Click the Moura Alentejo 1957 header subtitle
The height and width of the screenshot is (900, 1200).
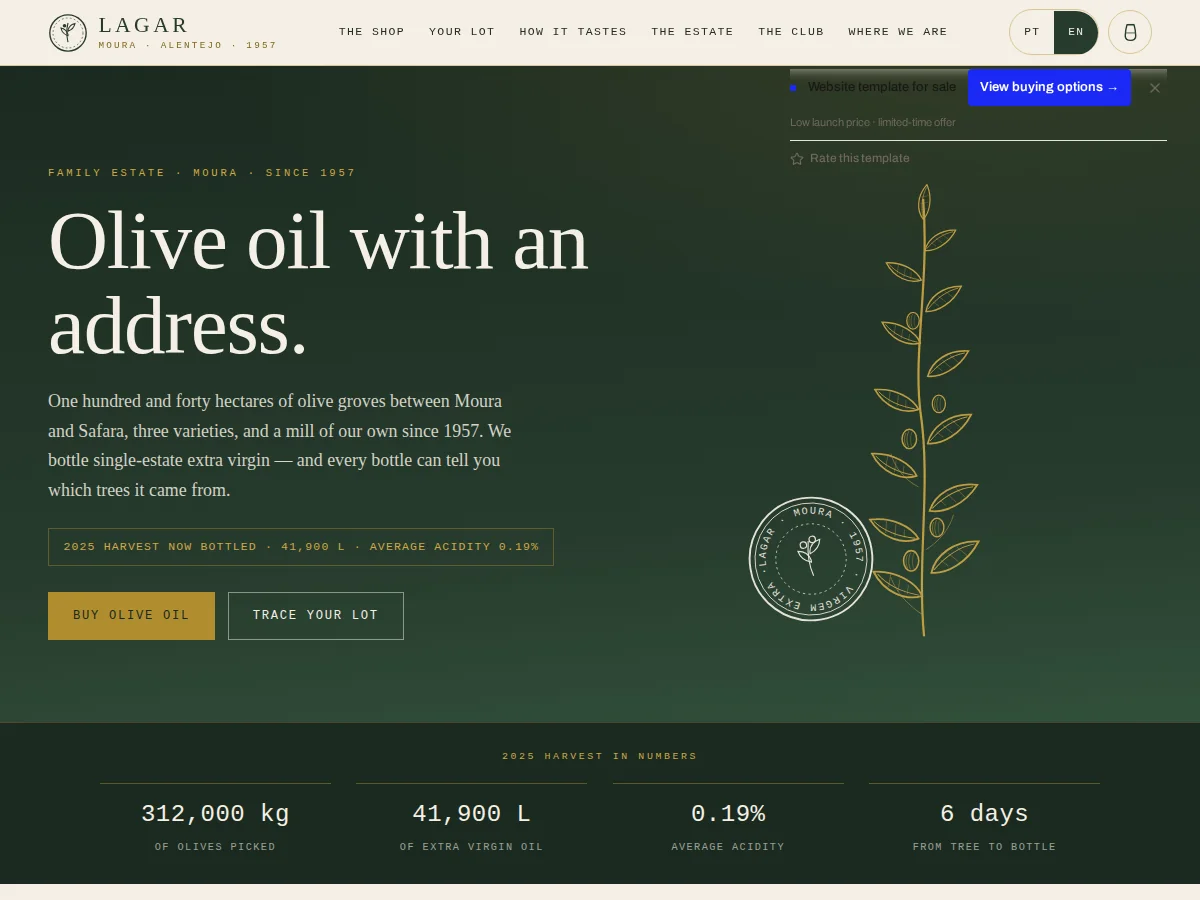(187, 46)
